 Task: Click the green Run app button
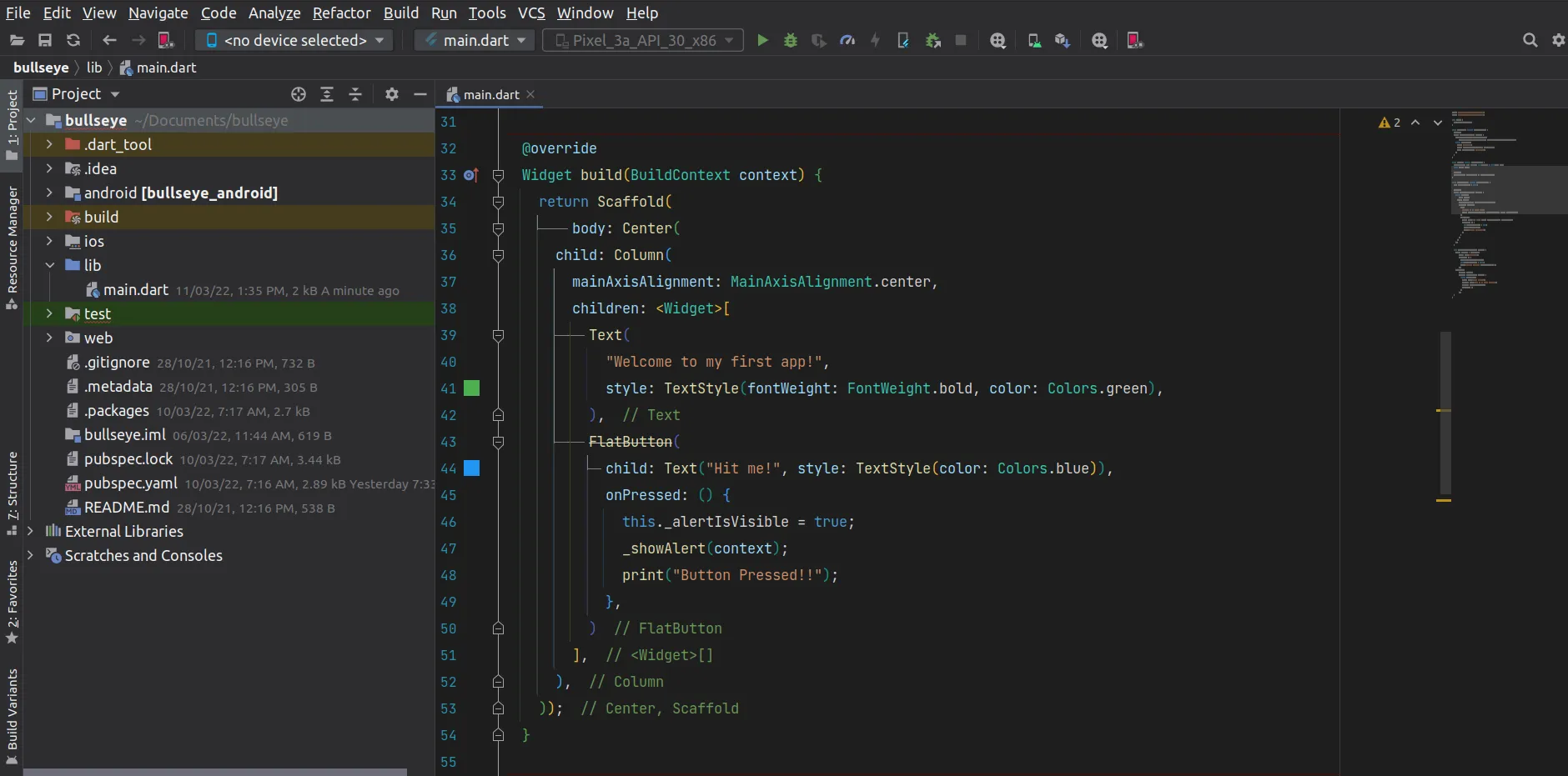point(762,40)
